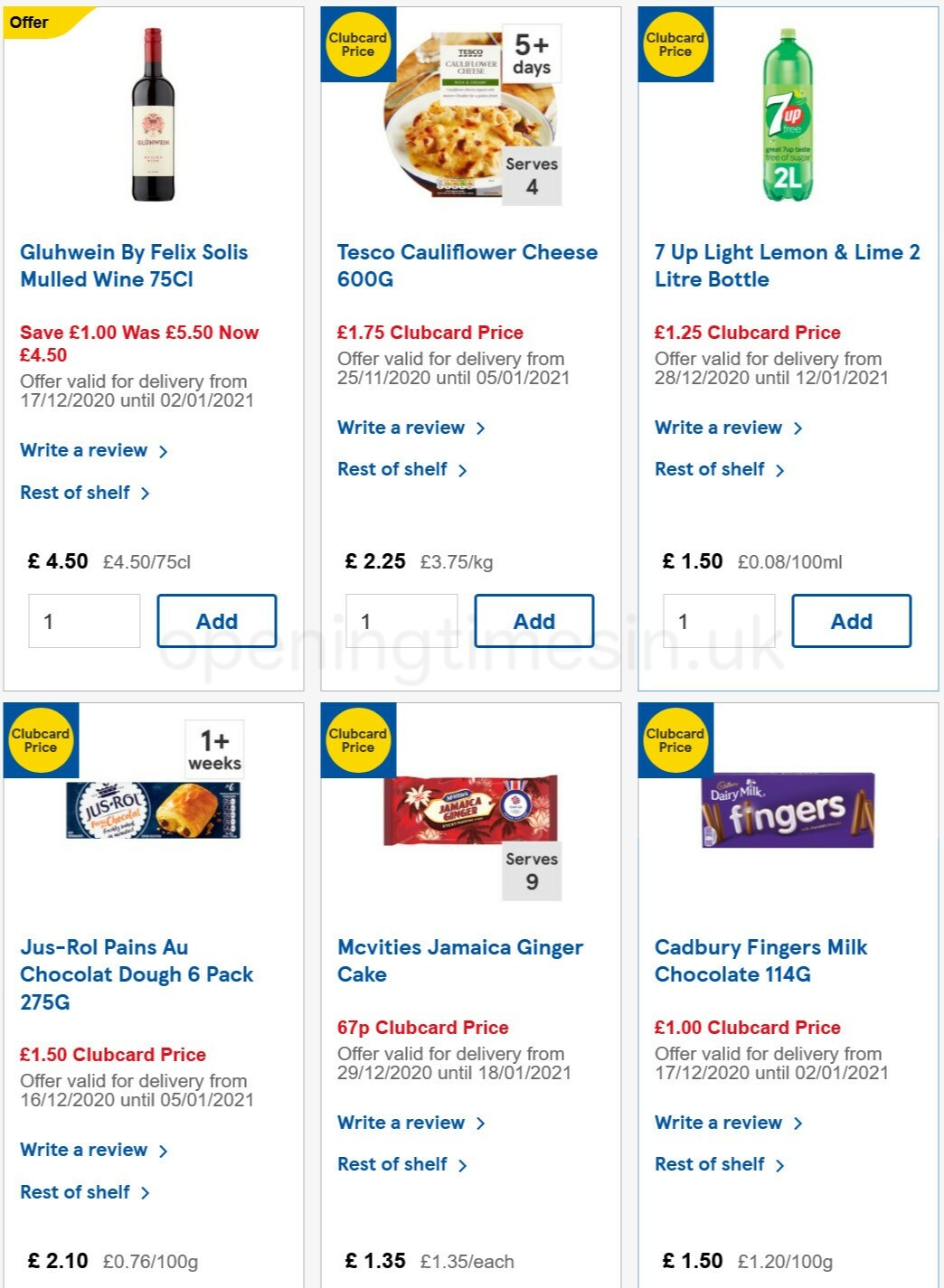Click the Clubcard Price badge on 7 Up Light
The image size is (944, 1288).
(674, 43)
